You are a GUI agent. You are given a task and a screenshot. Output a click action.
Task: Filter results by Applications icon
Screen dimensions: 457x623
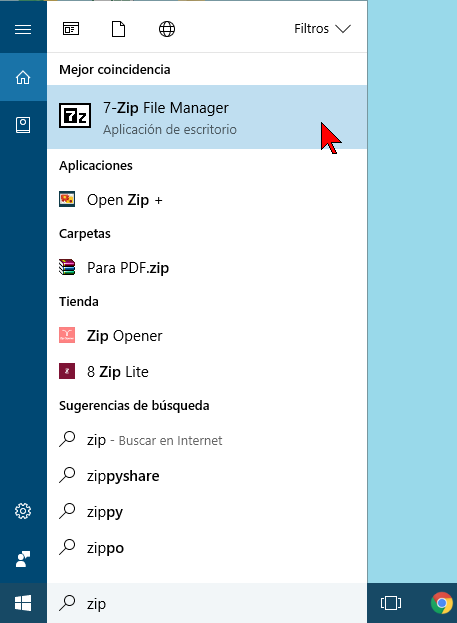[x=71, y=29]
